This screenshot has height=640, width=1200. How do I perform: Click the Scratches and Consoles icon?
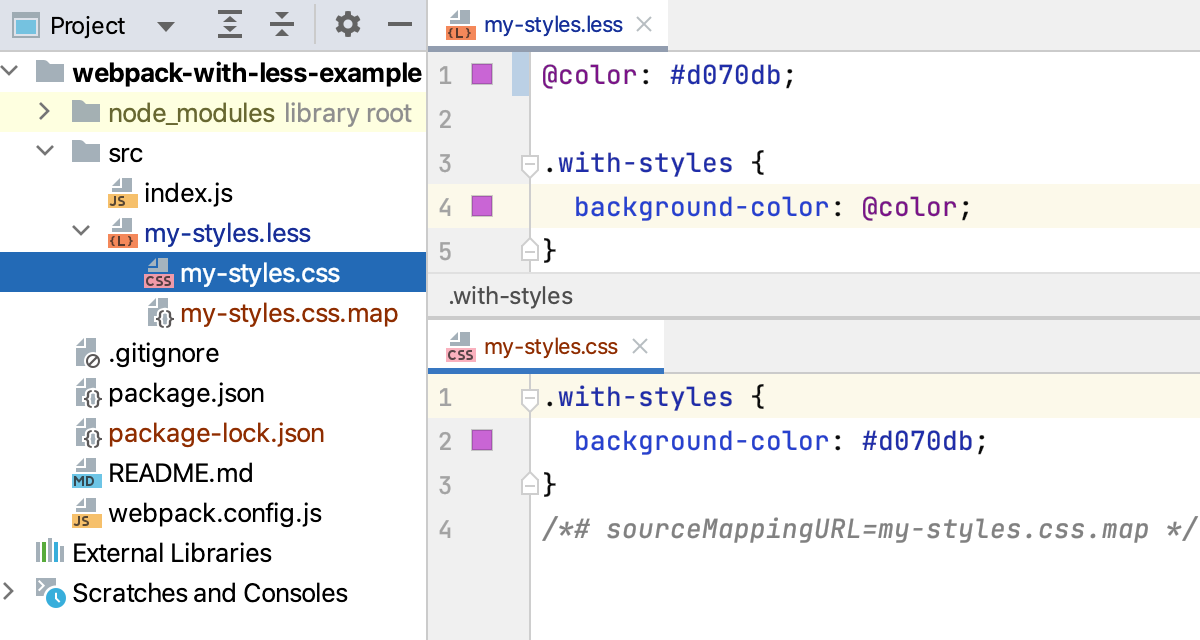pyautogui.click(x=51, y=593)
